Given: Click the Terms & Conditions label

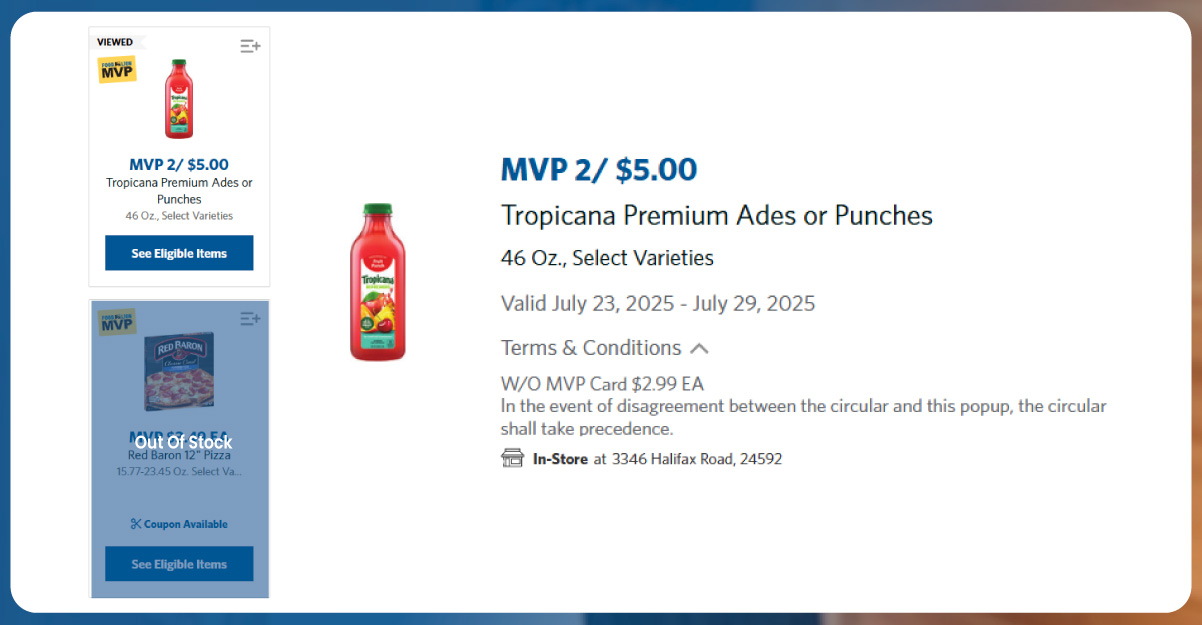Looking at the screenshot, I should [x=590, y=348].
